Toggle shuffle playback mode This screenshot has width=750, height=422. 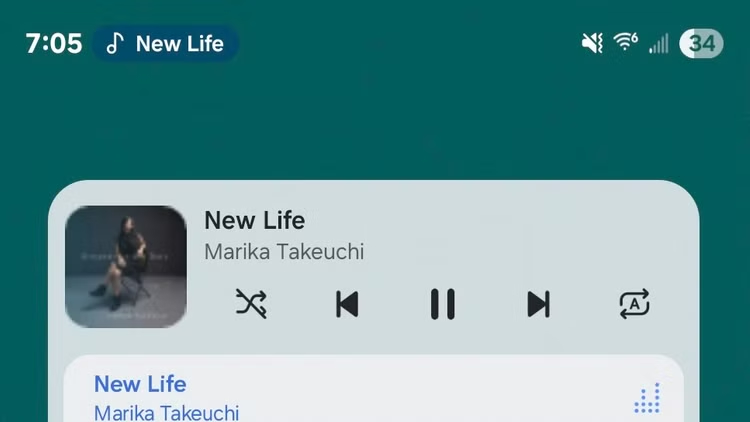tap(251, 303)
